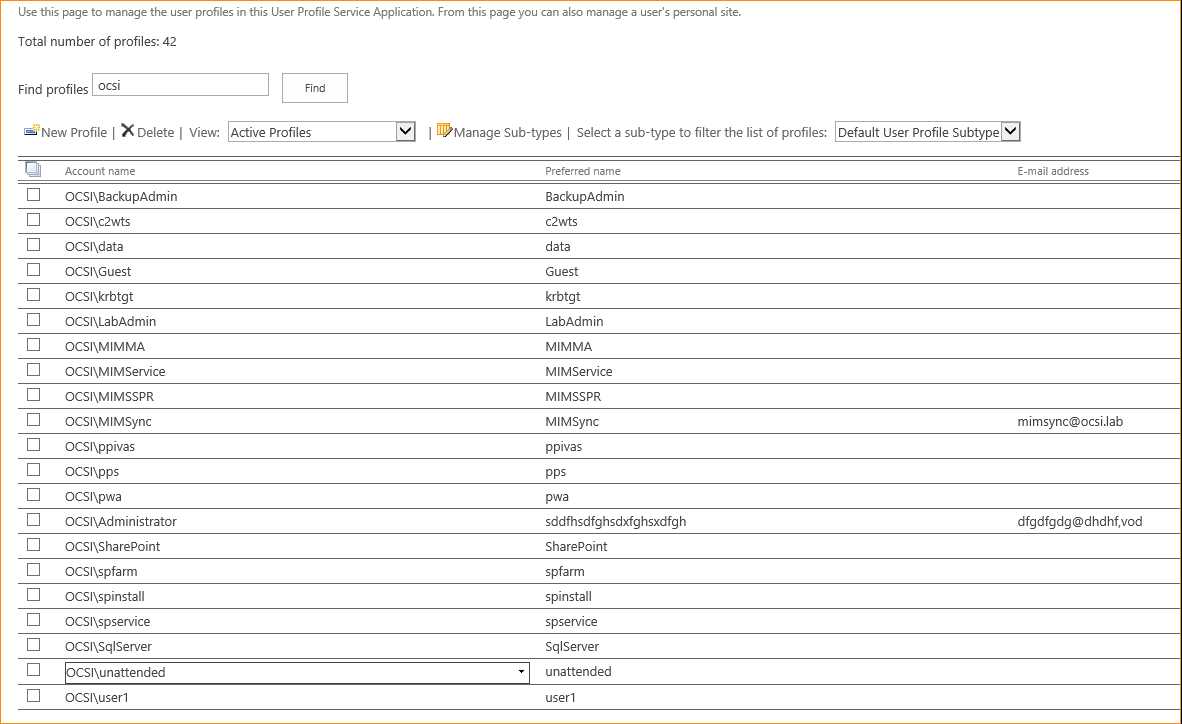Viewport: 1182px width, 724px height.
Task: Check the OCSI\data row checkbox
Action: (33, 244)
